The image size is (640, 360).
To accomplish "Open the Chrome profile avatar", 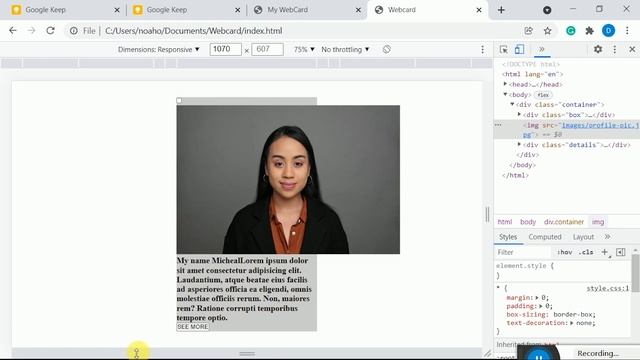I will click(608, 31).
